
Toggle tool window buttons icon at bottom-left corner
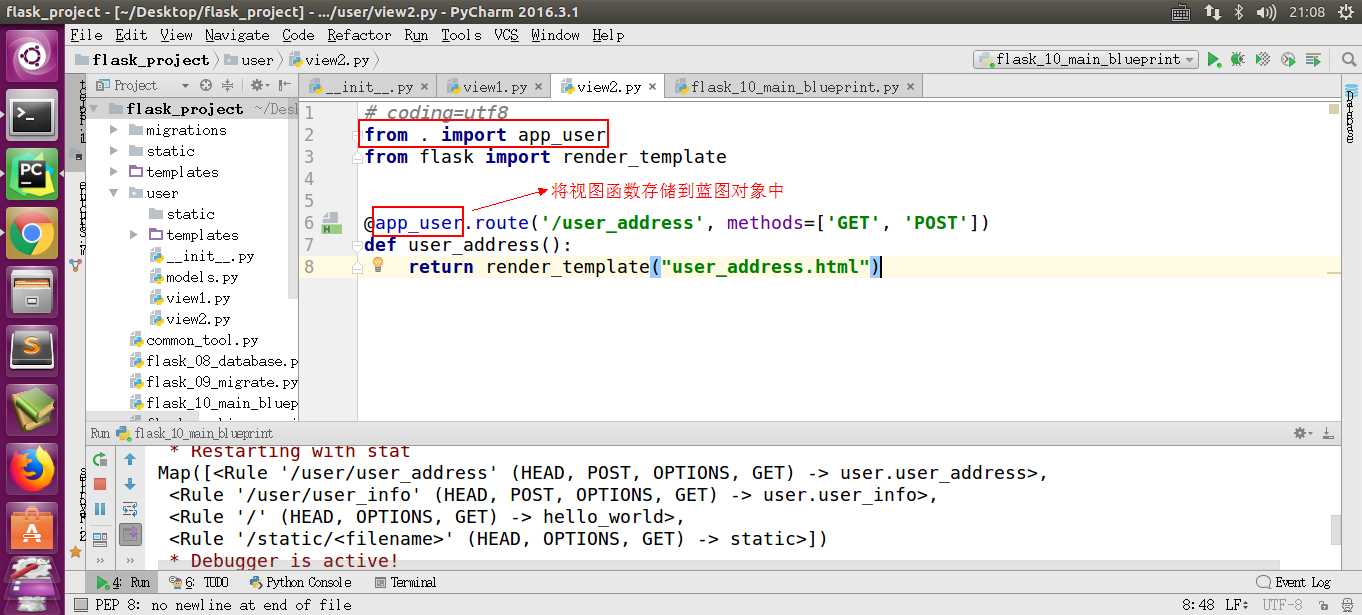tap(81, 605)
